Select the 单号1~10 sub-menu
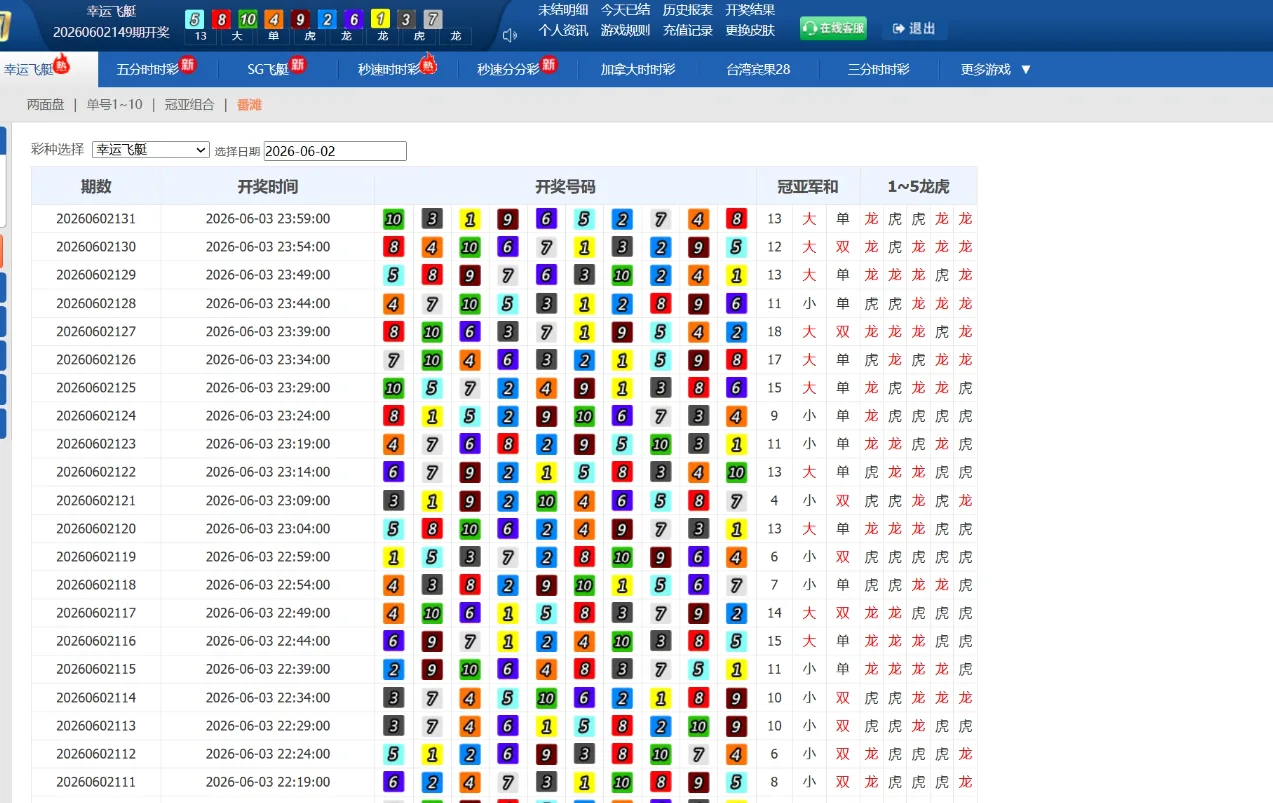The height and width of the screenshot is (803, 1273). coord(115,104)
